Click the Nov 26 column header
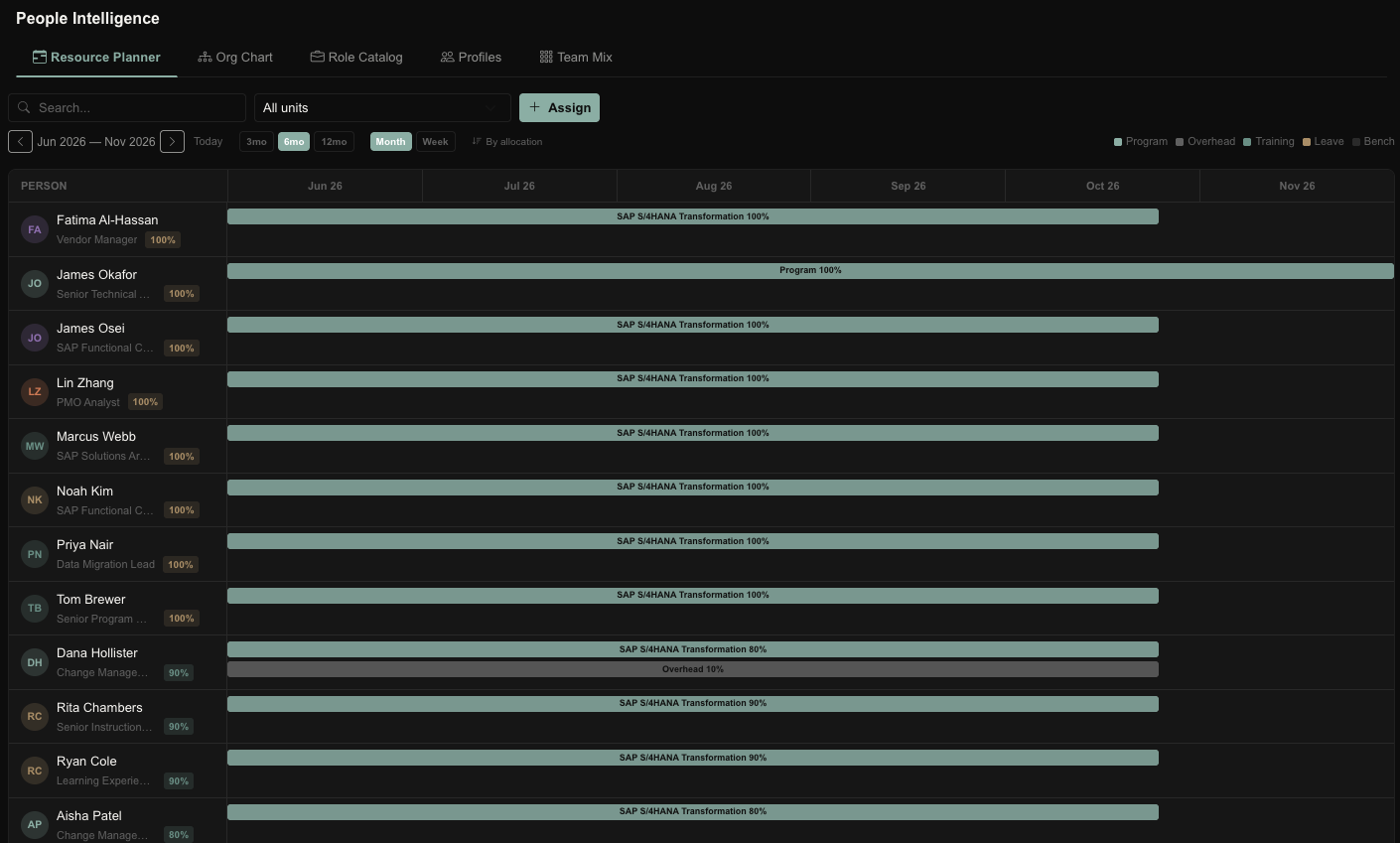1400x843 pixels. pyautogui.click(x=1297, y=186)
